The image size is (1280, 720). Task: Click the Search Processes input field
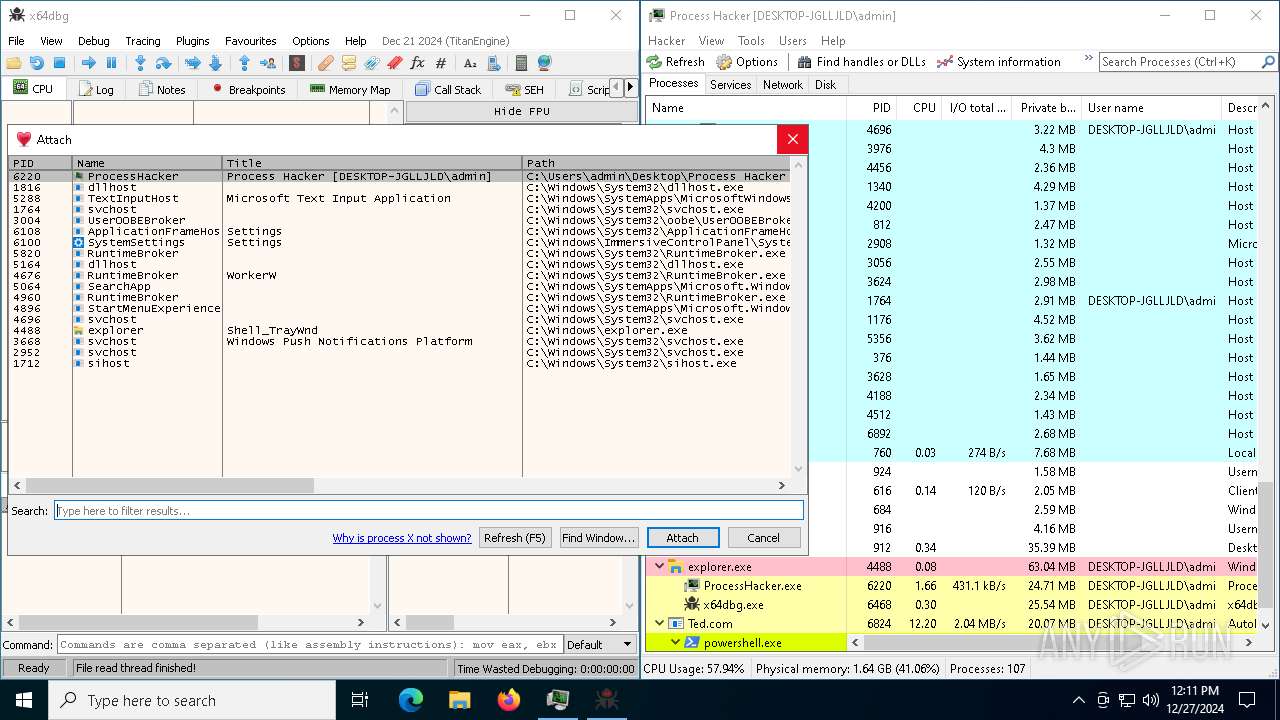pyautogui.click(x=1188, y=62)
